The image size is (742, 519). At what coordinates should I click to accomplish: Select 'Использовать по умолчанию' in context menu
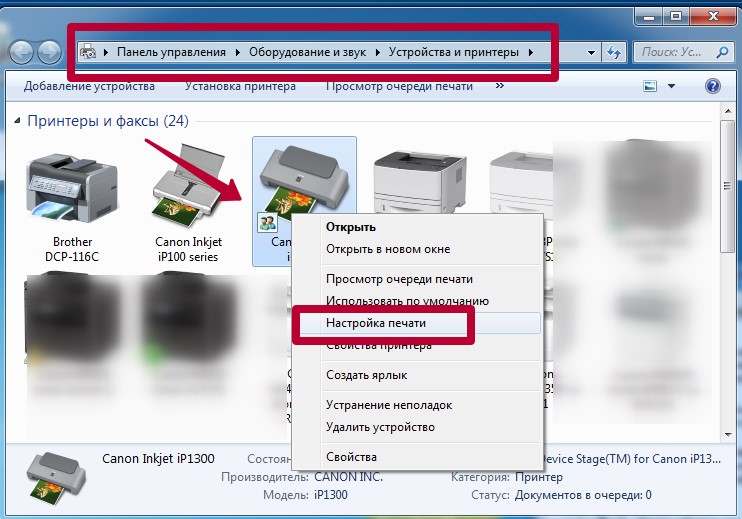coord(407,300)
